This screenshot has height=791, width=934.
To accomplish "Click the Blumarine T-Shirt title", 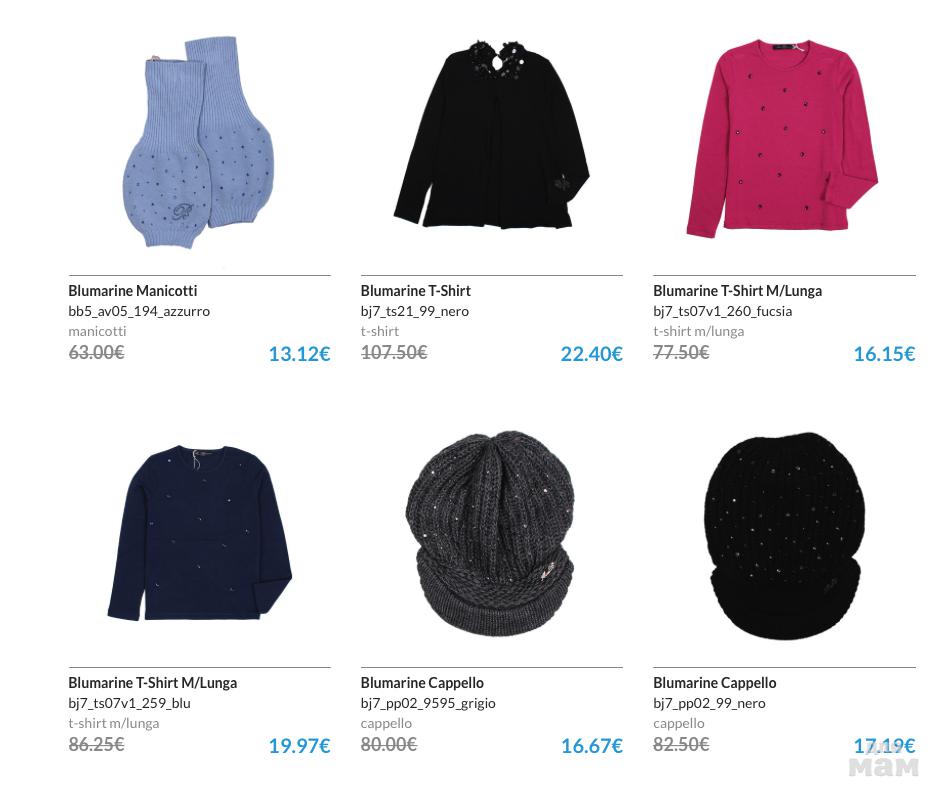I will [415, 291].
